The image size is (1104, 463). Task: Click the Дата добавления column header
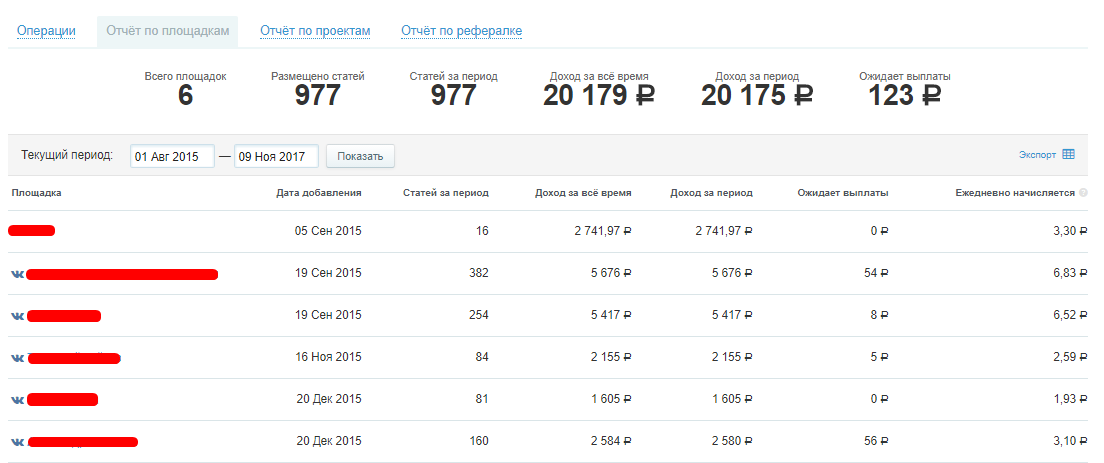point(319,193)
